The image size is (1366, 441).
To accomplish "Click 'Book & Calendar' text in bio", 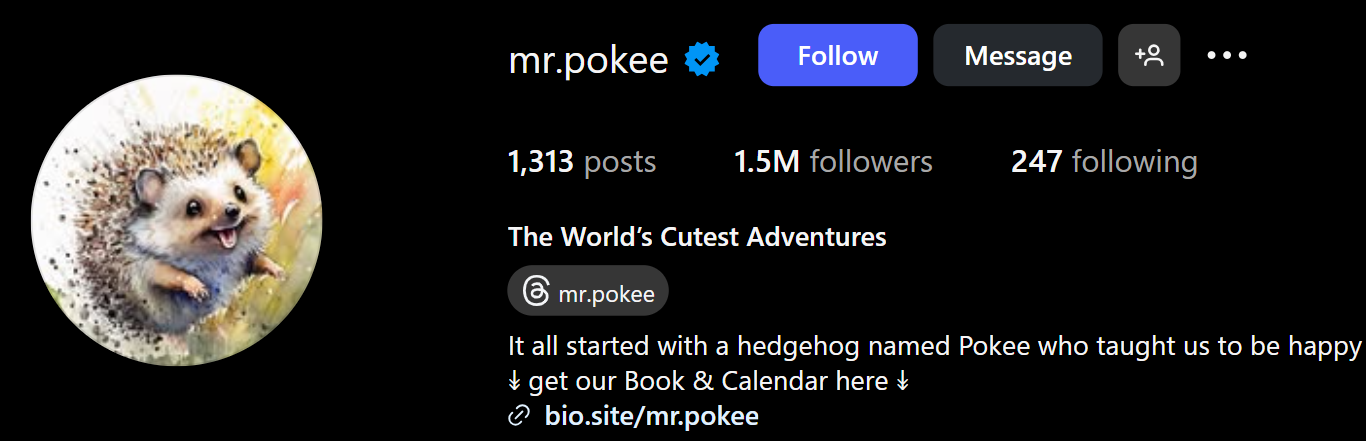I will pyautogui.click(x=735, y=381).
